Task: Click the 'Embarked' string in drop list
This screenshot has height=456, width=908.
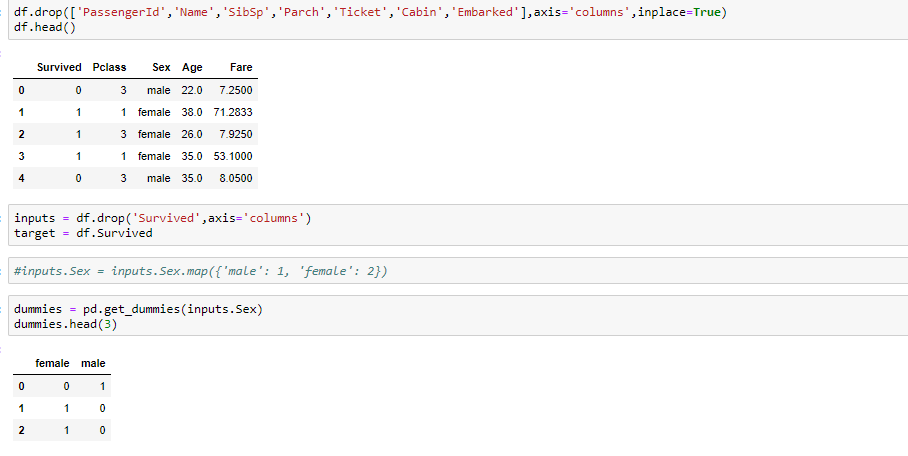Action: pos(485,12)
